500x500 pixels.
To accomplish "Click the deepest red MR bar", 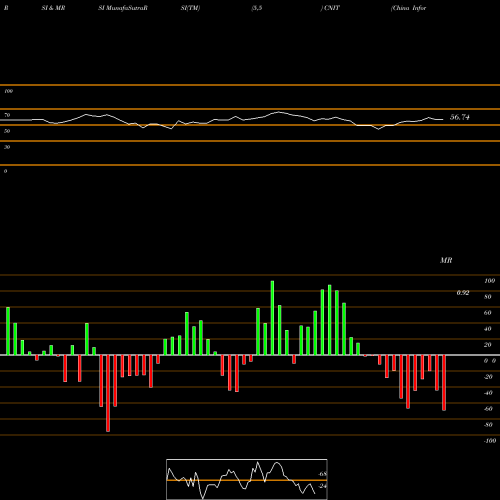I will click(108, 393).
